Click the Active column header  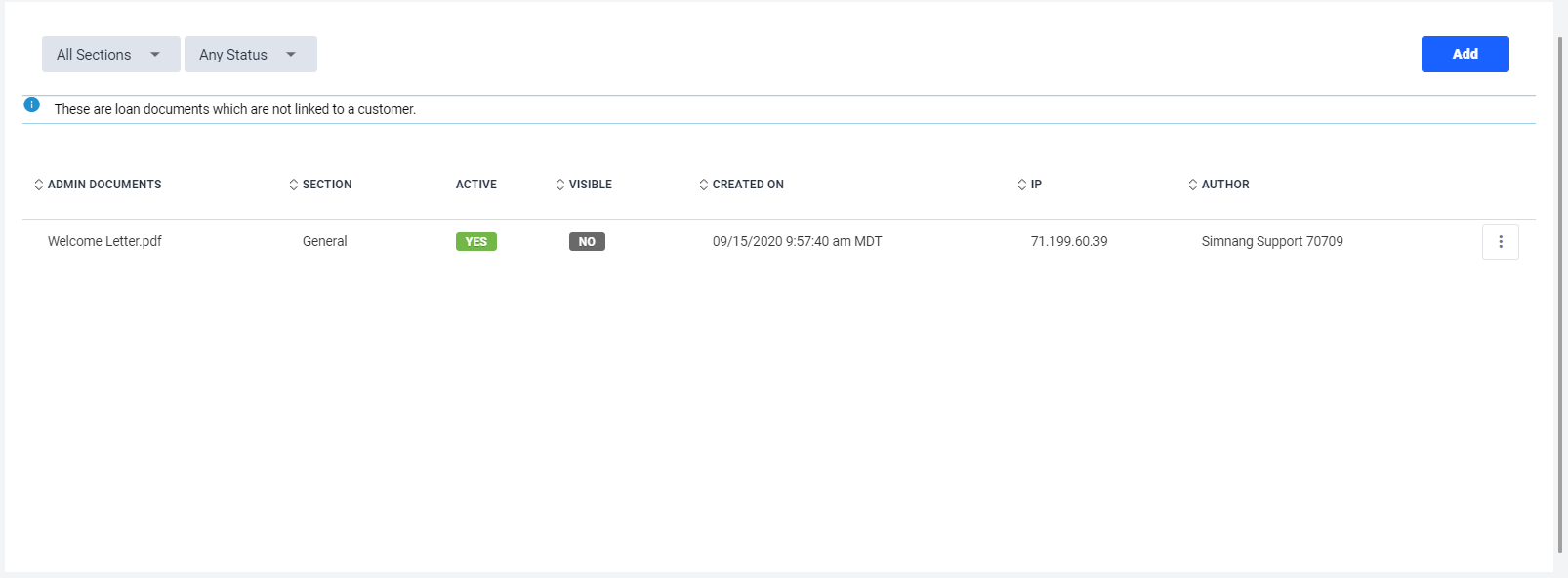(x=476, y=185)
